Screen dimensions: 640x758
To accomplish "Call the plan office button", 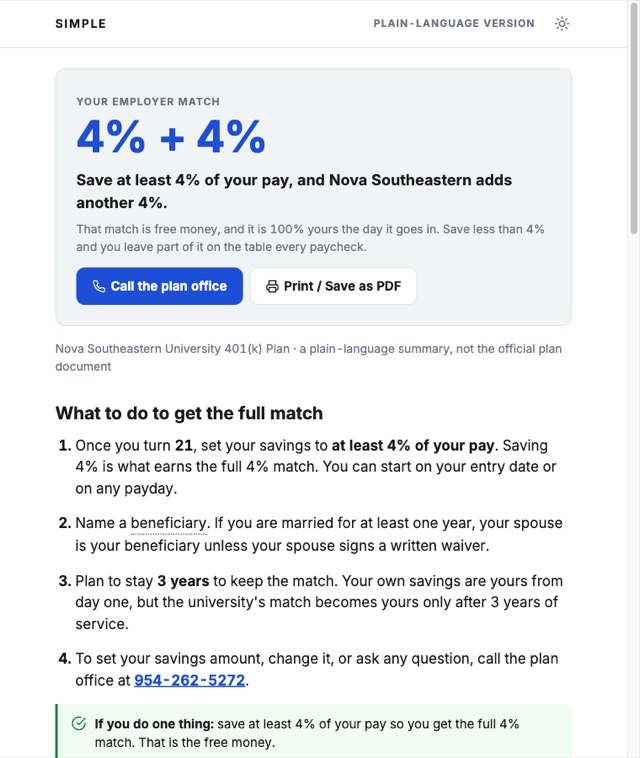I will tap(160, 286).
